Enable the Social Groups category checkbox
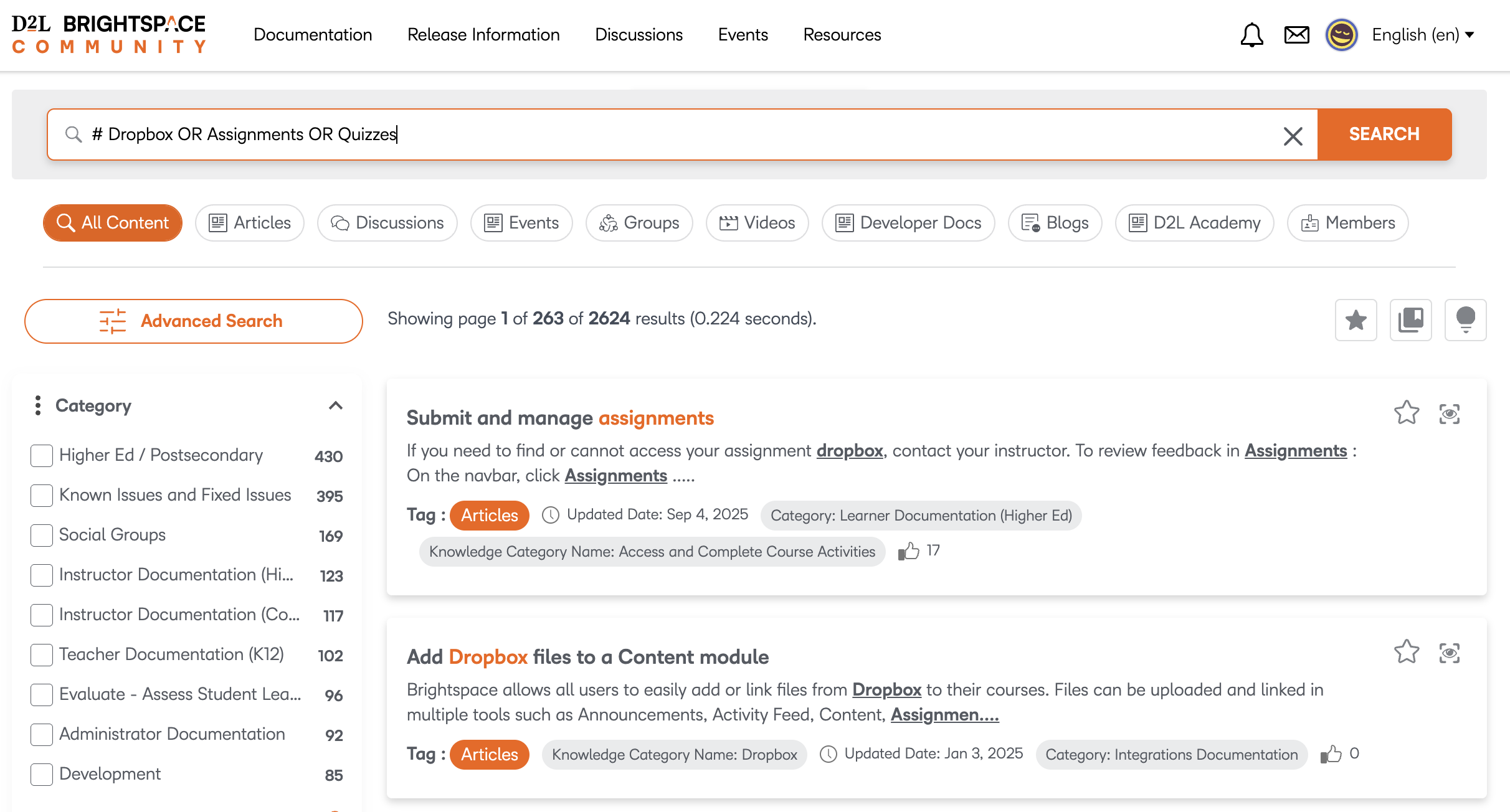 pos(42,536)
